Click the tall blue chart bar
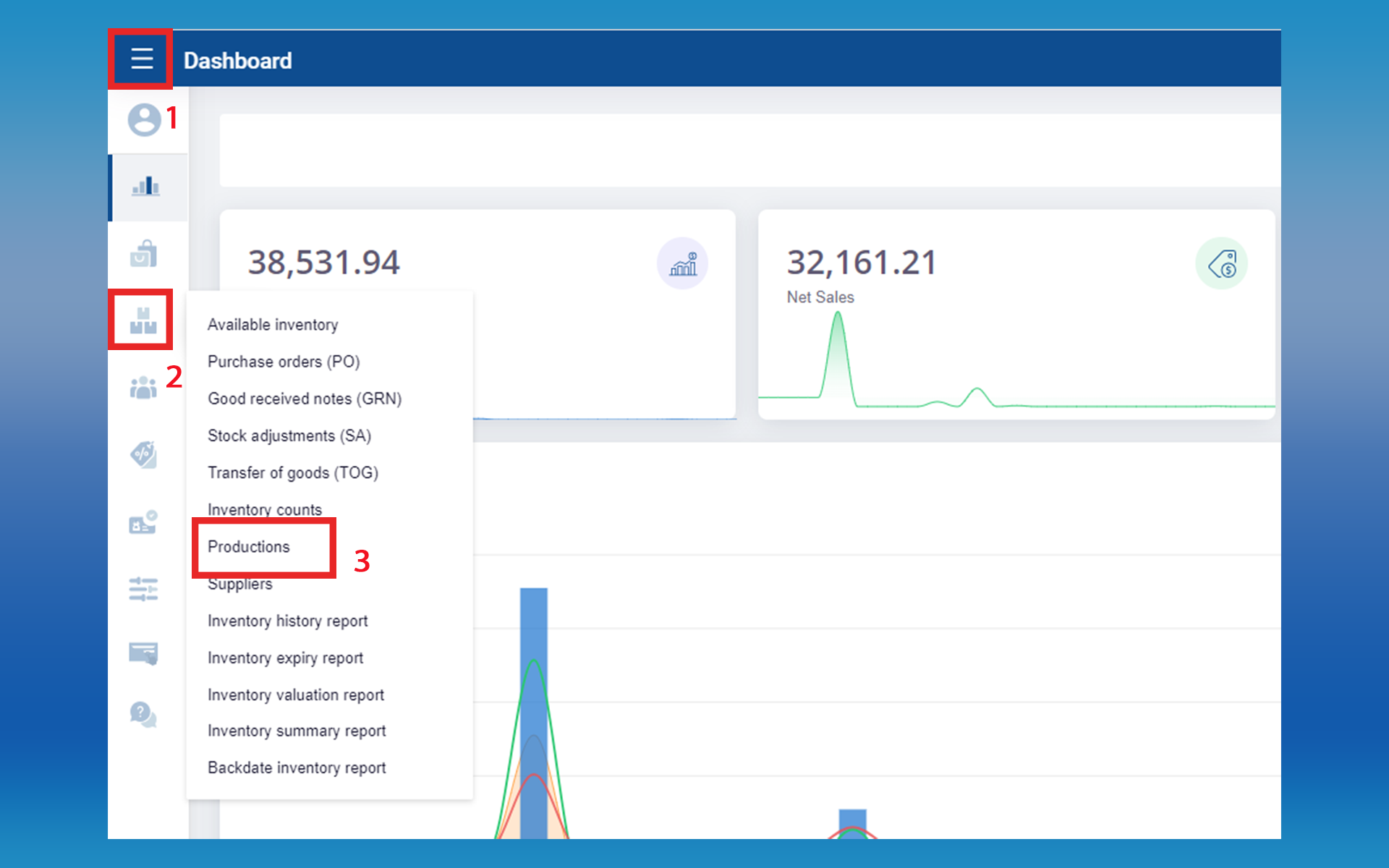 534,622
